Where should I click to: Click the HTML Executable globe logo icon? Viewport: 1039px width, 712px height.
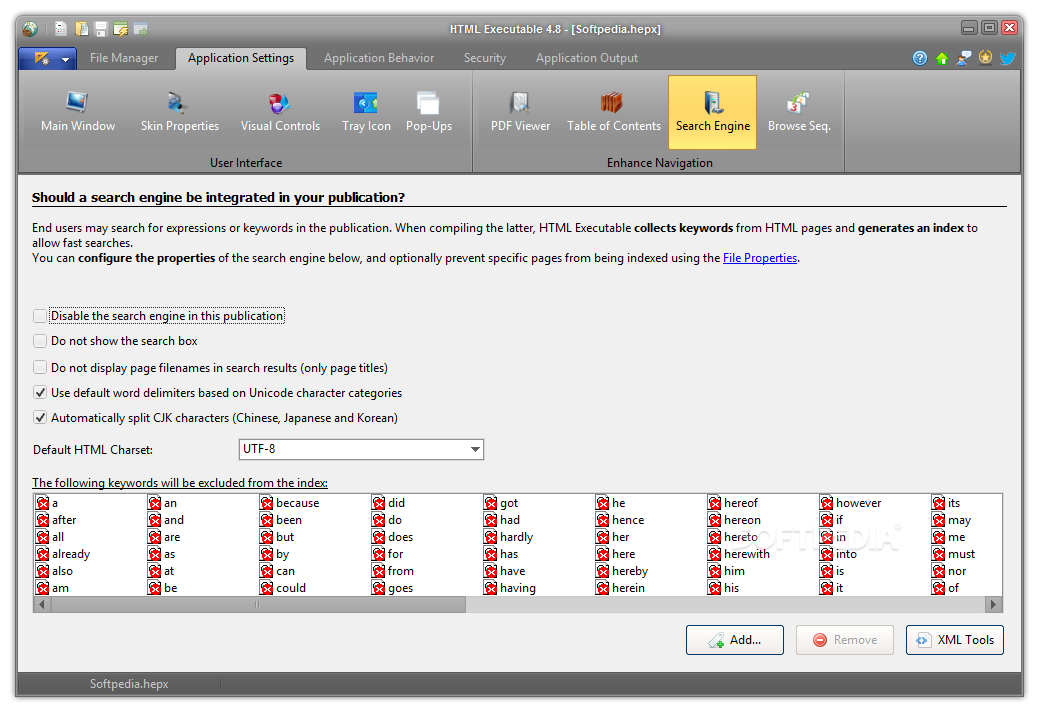point(30,29)
